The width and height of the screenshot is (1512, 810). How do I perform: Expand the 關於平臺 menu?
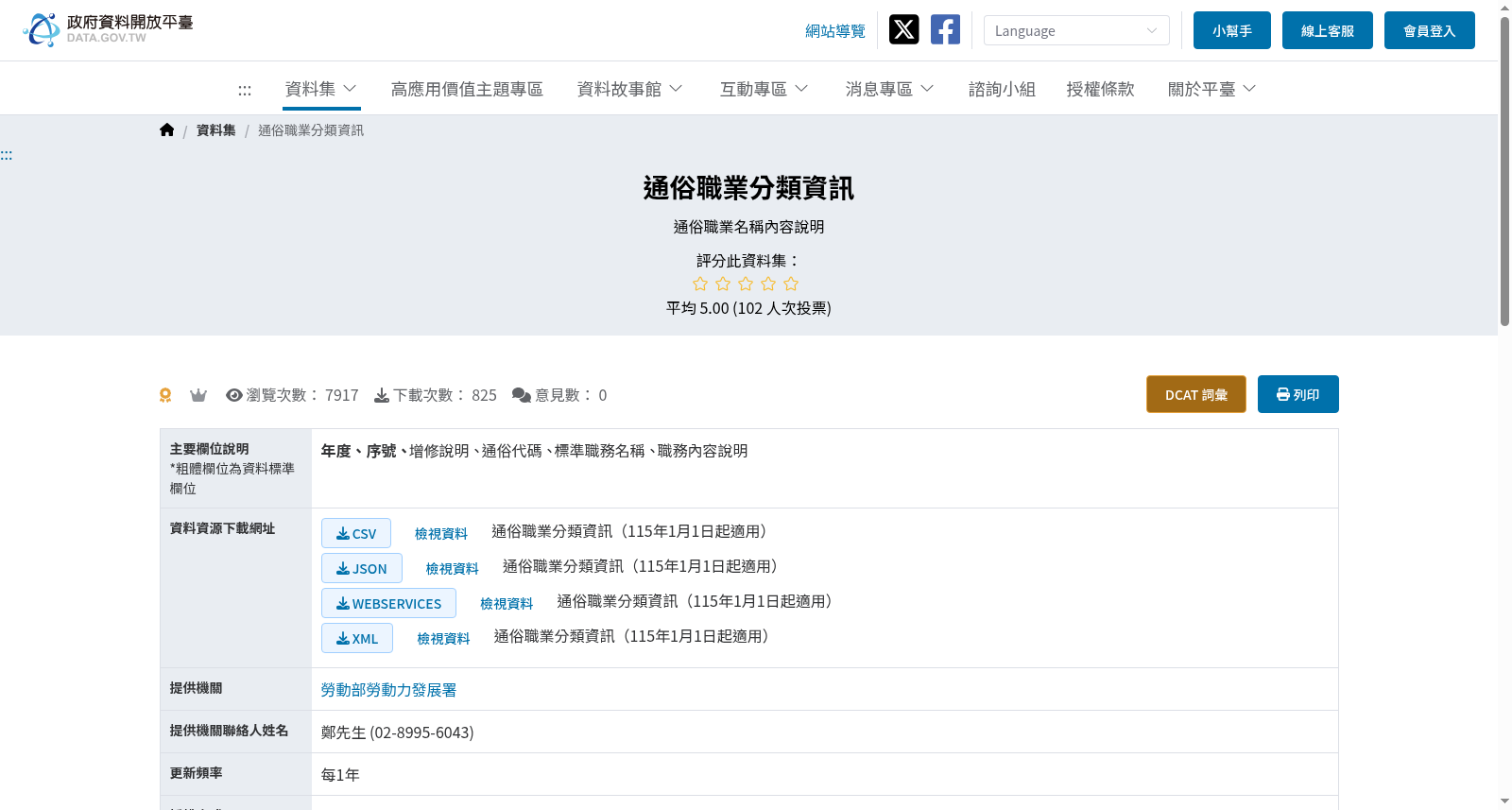[1211, 89]
